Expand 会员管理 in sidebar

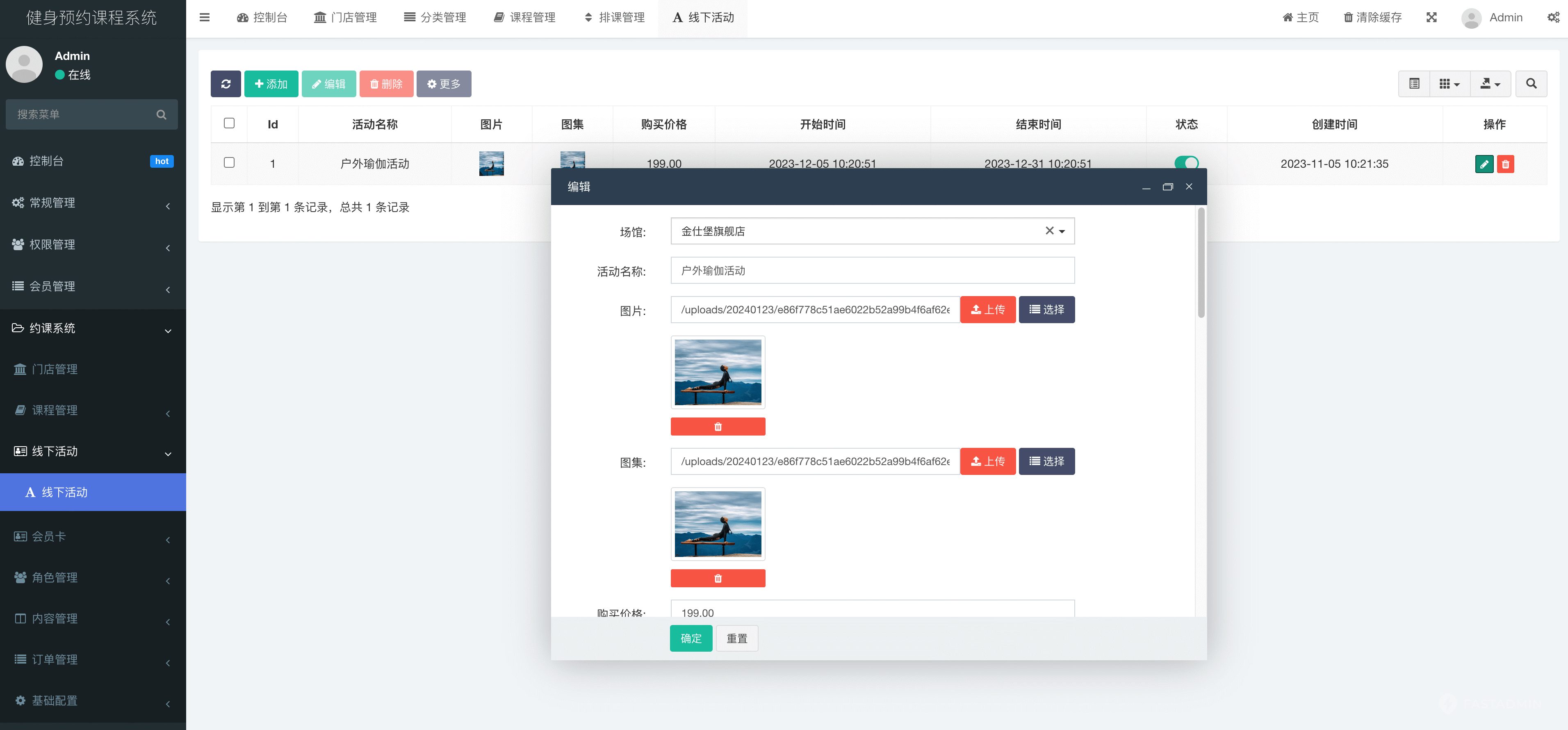[x=93, y=286]
